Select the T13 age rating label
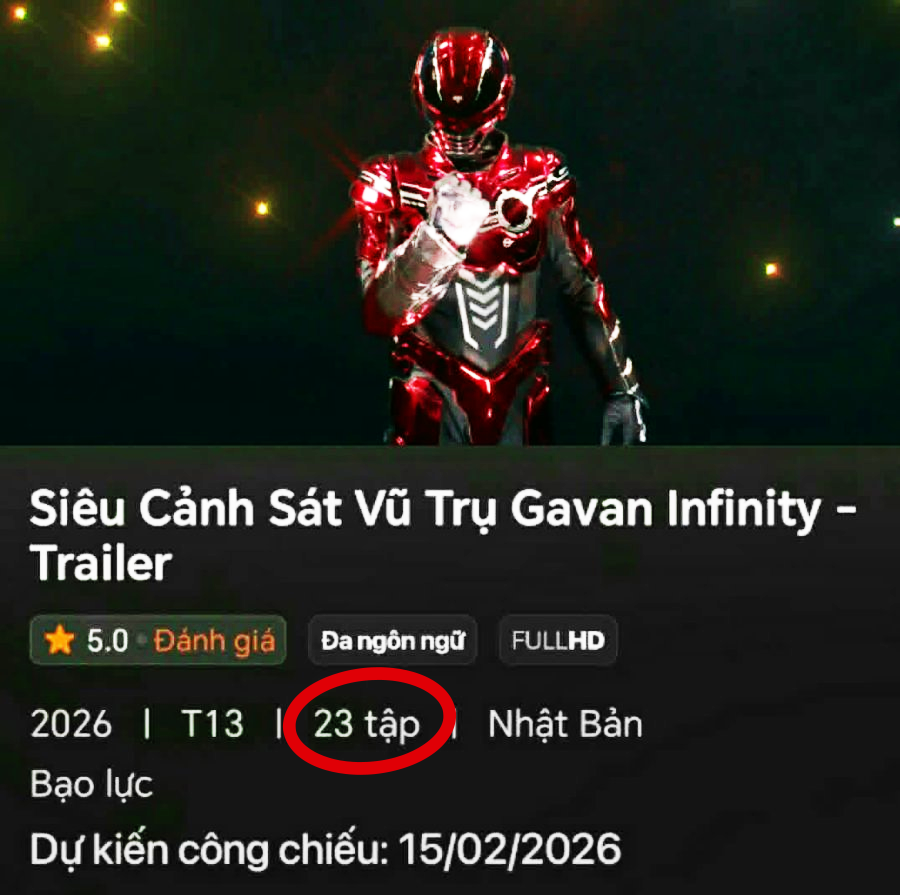This screenshot has width=900, height=895. pos(212,723)
